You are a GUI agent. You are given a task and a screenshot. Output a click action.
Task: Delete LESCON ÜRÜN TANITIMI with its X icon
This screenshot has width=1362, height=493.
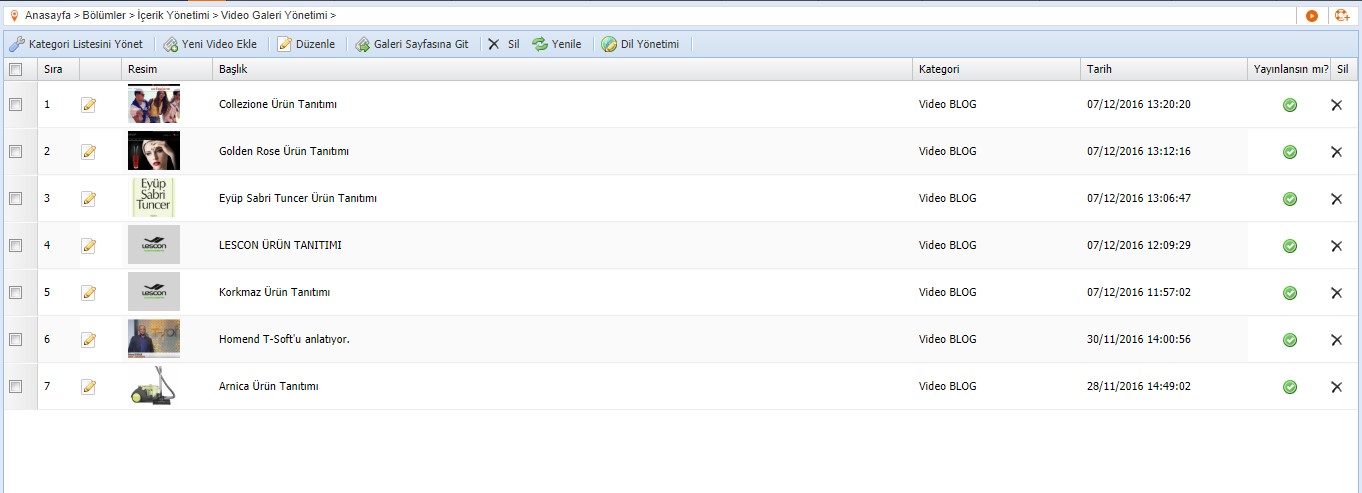[1336, 246]
